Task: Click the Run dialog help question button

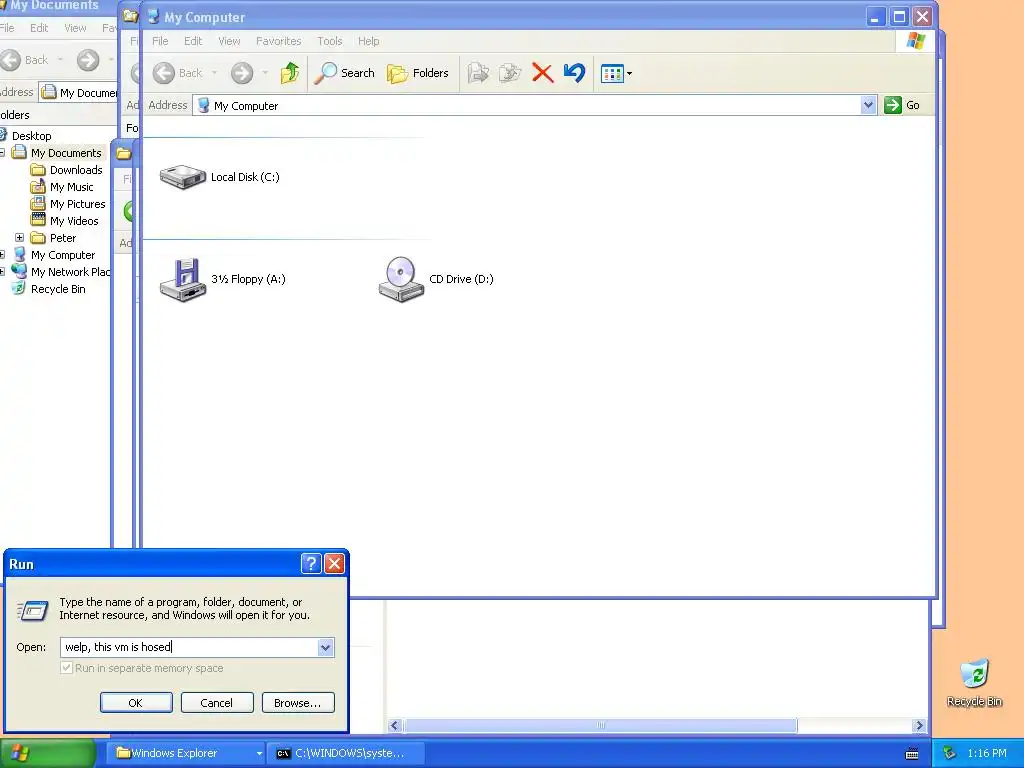Action: coord(311,564)
